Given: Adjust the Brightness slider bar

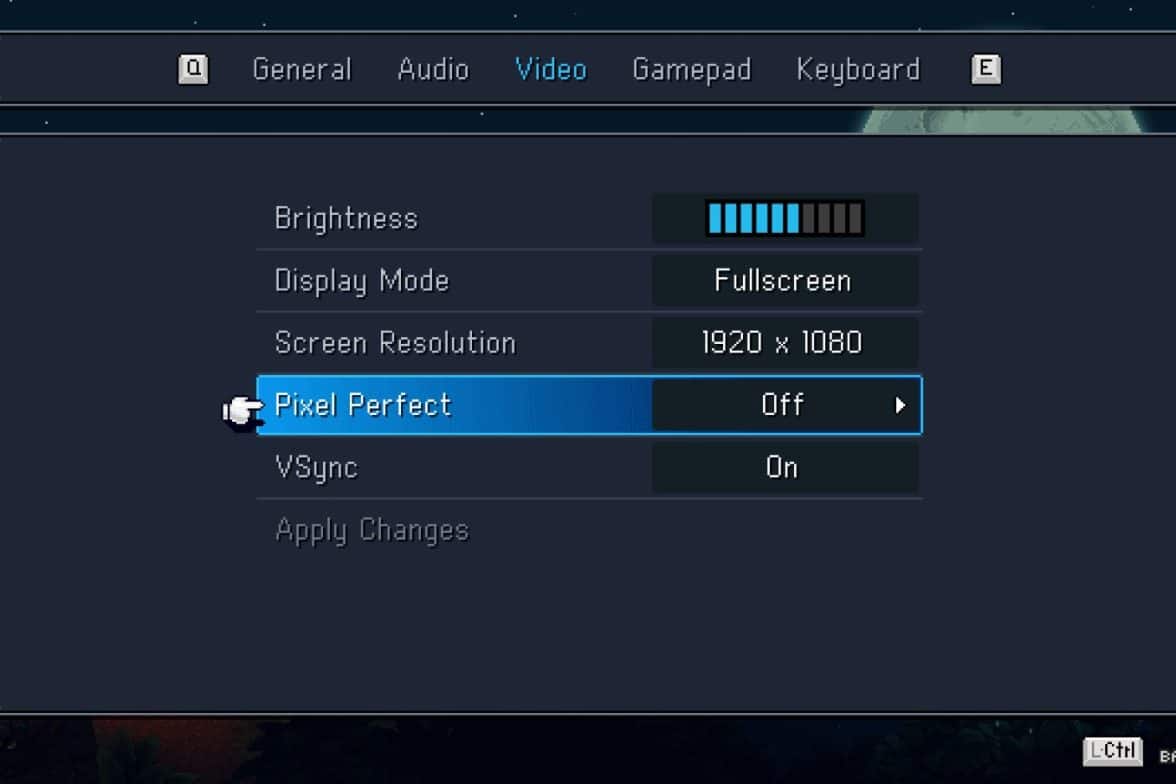Looking at the screenshot, I should [785, 218].
